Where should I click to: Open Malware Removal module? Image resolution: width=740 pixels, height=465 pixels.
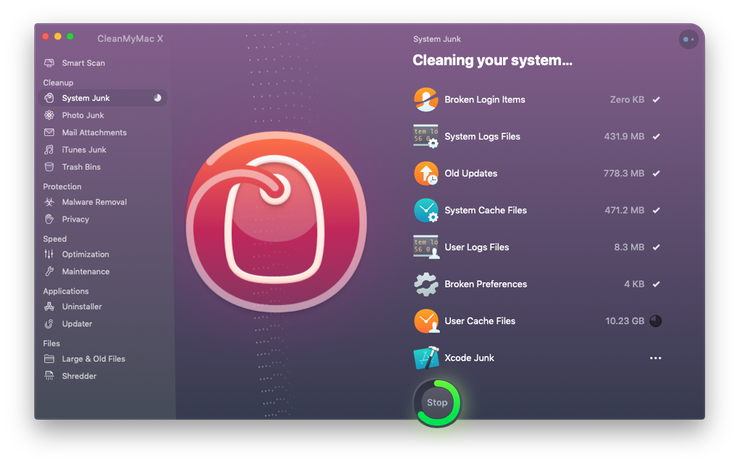pyautogui.click(x=94, y=202)
